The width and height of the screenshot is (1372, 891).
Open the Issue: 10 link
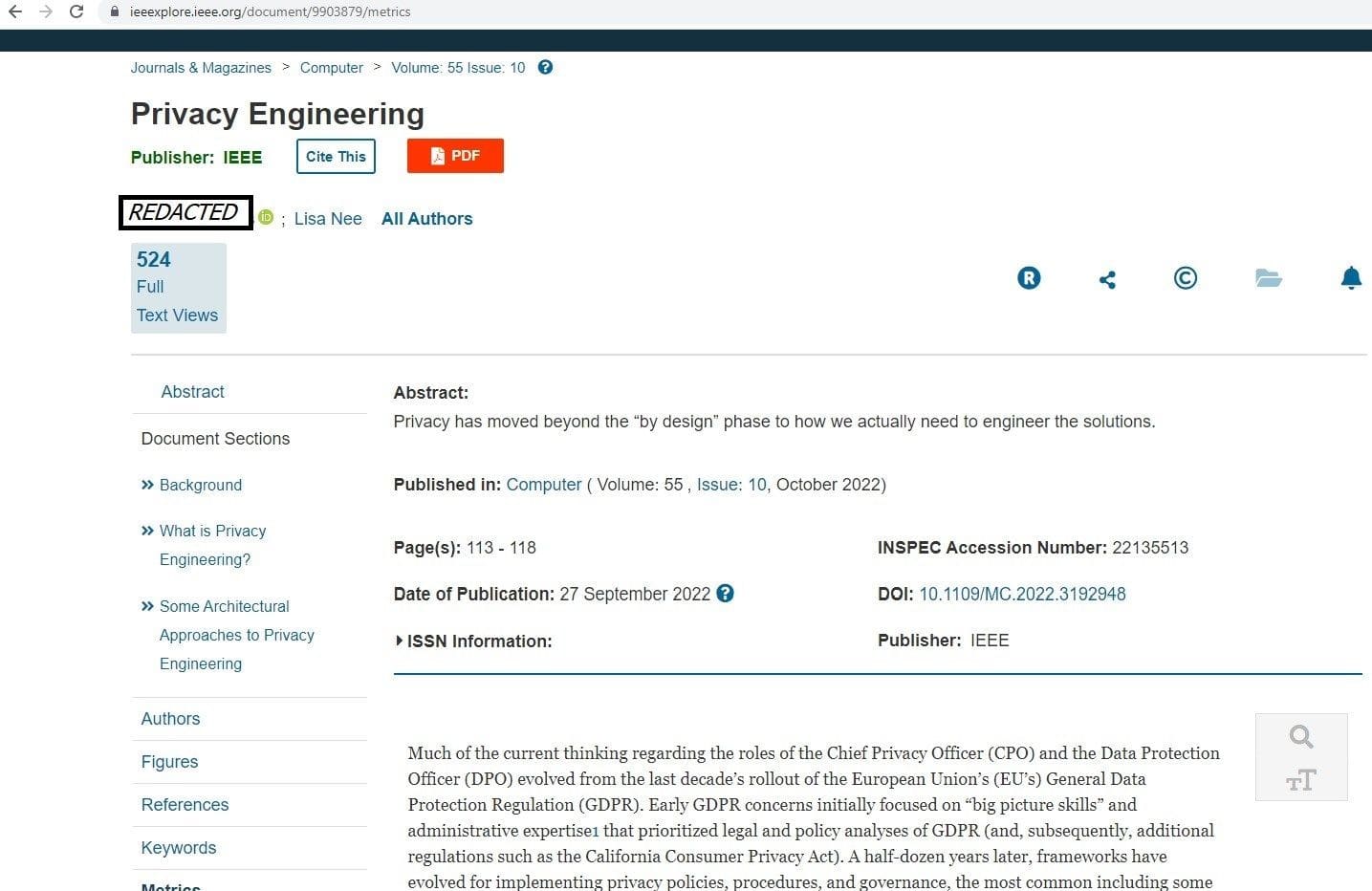point(731,485)
